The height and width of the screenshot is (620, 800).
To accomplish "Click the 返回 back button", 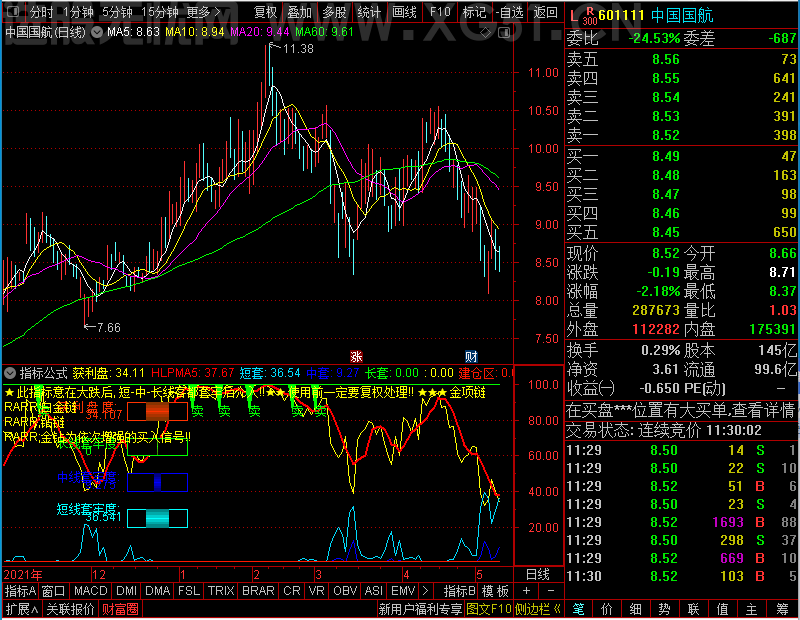I will pos(545,12).
